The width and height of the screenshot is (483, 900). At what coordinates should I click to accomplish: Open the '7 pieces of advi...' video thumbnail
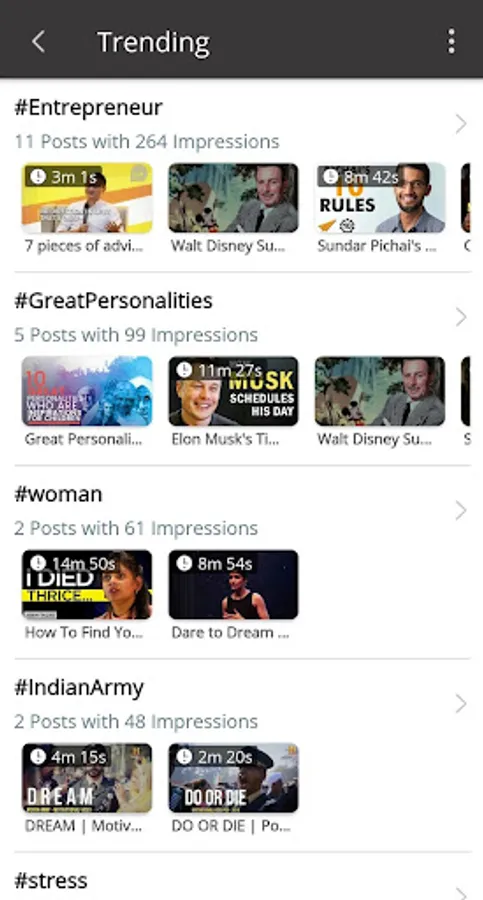coord(87,198)
